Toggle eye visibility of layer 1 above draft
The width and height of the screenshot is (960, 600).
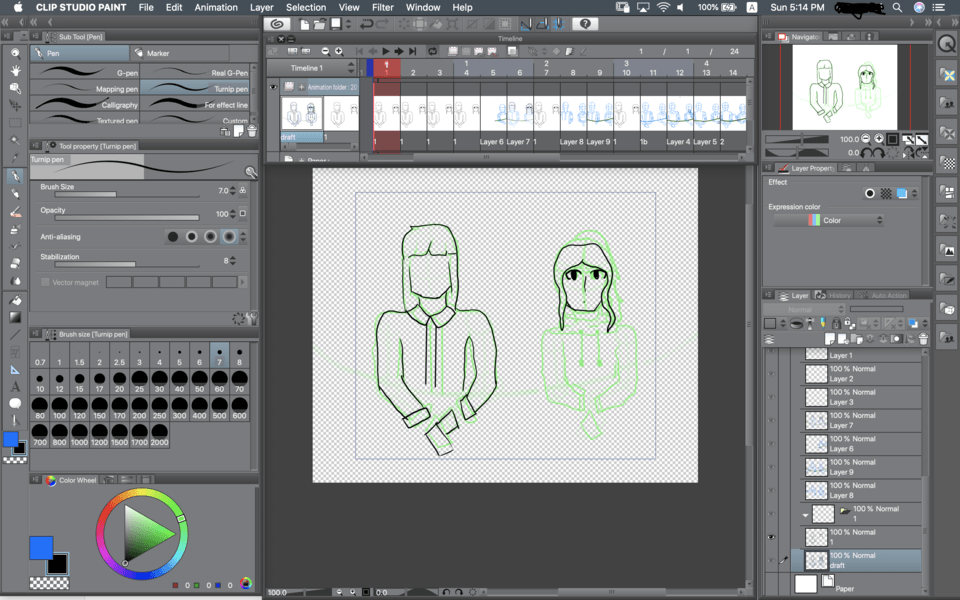click(771, 538)
